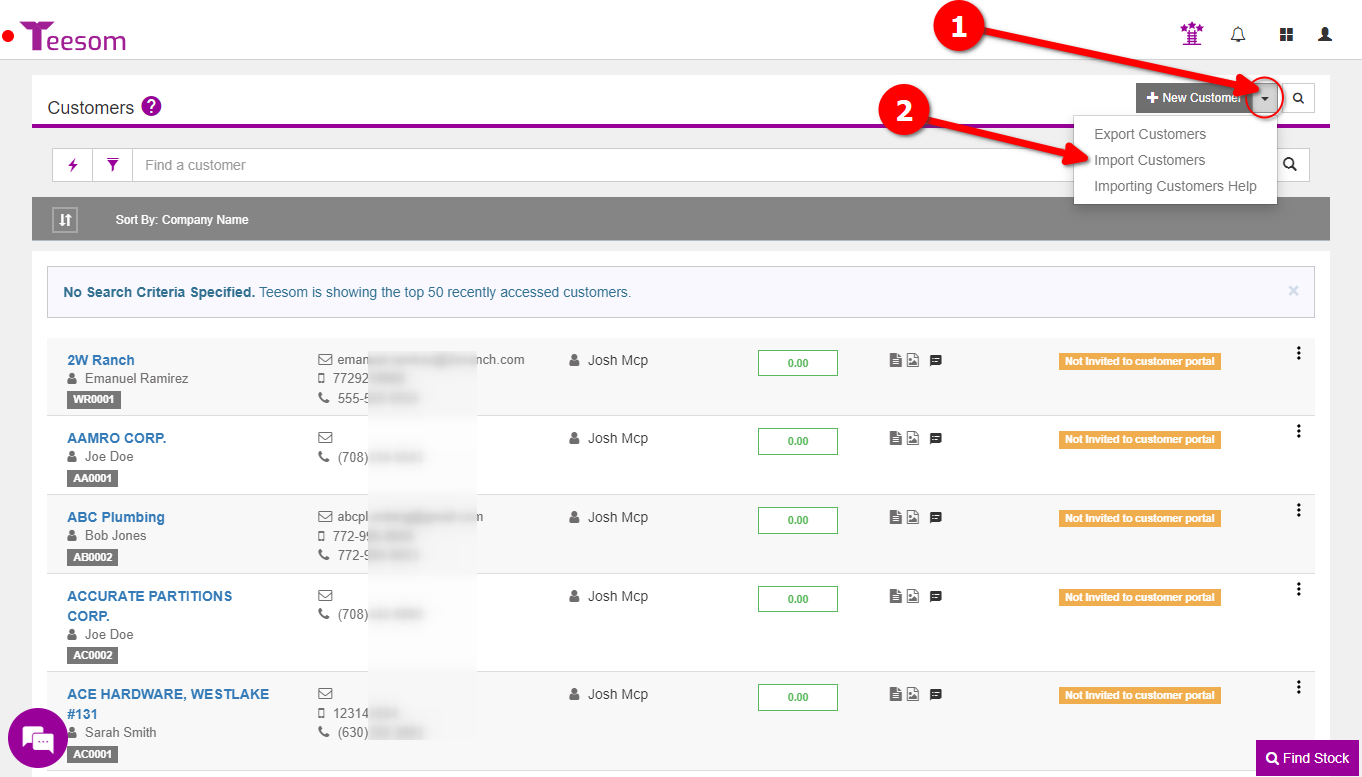Screen dimensions: 1362x777
Task: Click the images icon for ABC Plumbing
Action: coord(913,517)
